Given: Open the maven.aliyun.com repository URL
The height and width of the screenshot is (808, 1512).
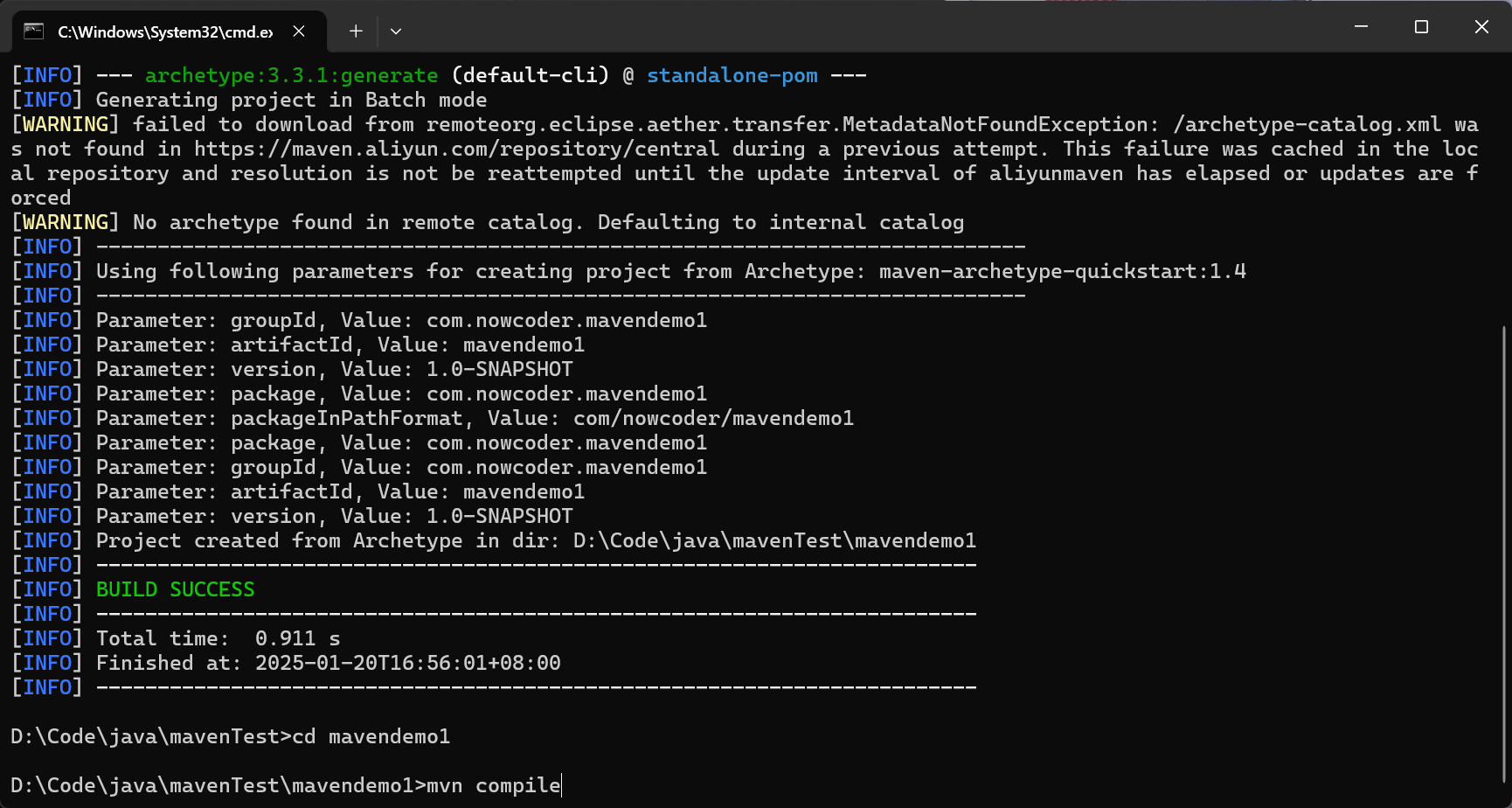Looking at the screenshot, I should pos(456,150).
